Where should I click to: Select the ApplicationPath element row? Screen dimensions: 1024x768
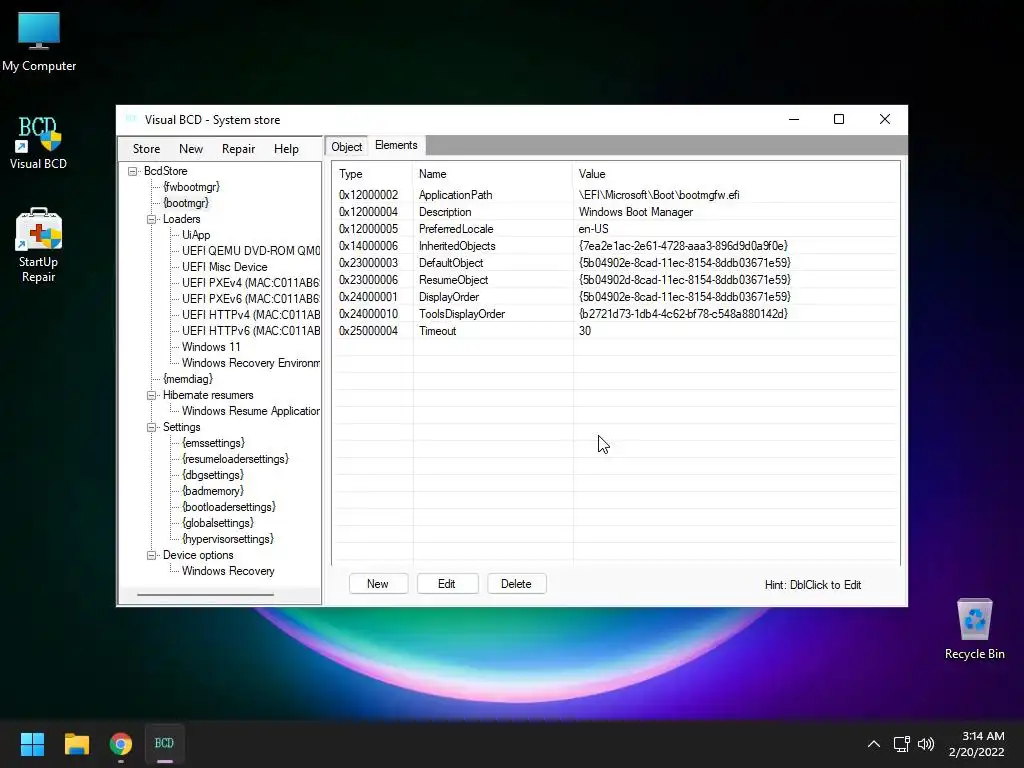click(616, 195)
